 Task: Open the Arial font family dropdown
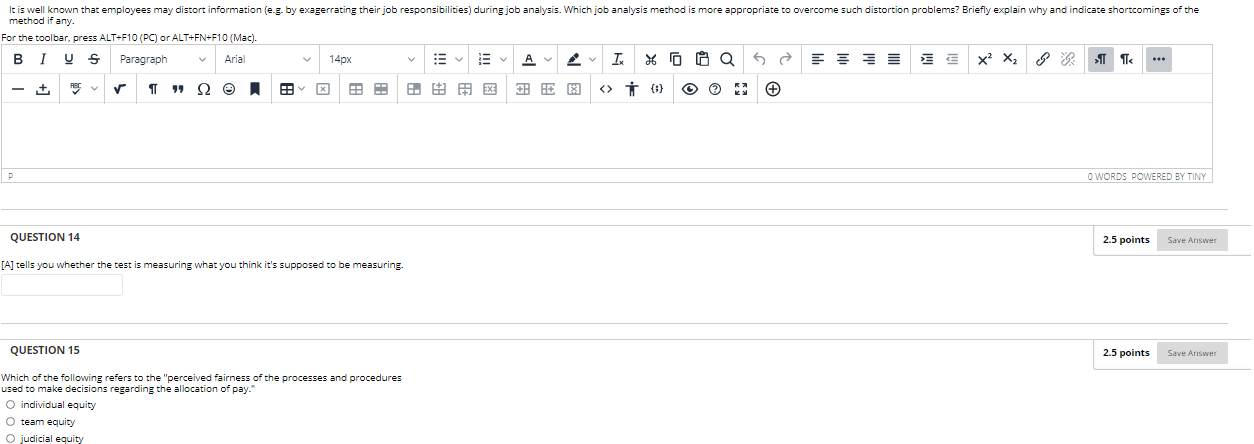[x=268, y=59]
